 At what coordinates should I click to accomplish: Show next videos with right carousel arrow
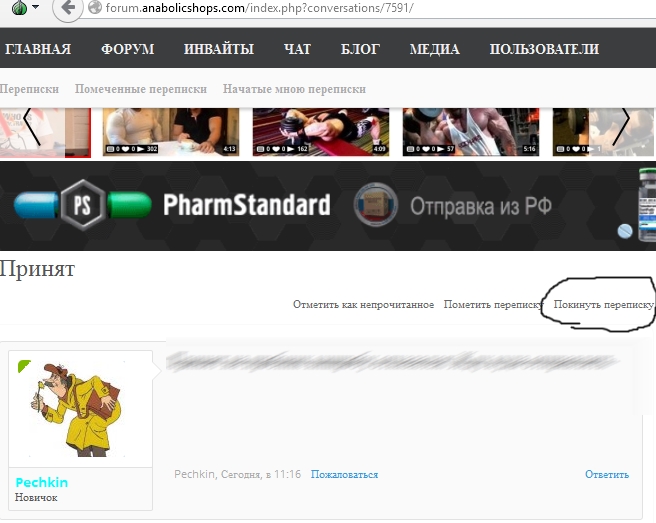tap(621, 127)
